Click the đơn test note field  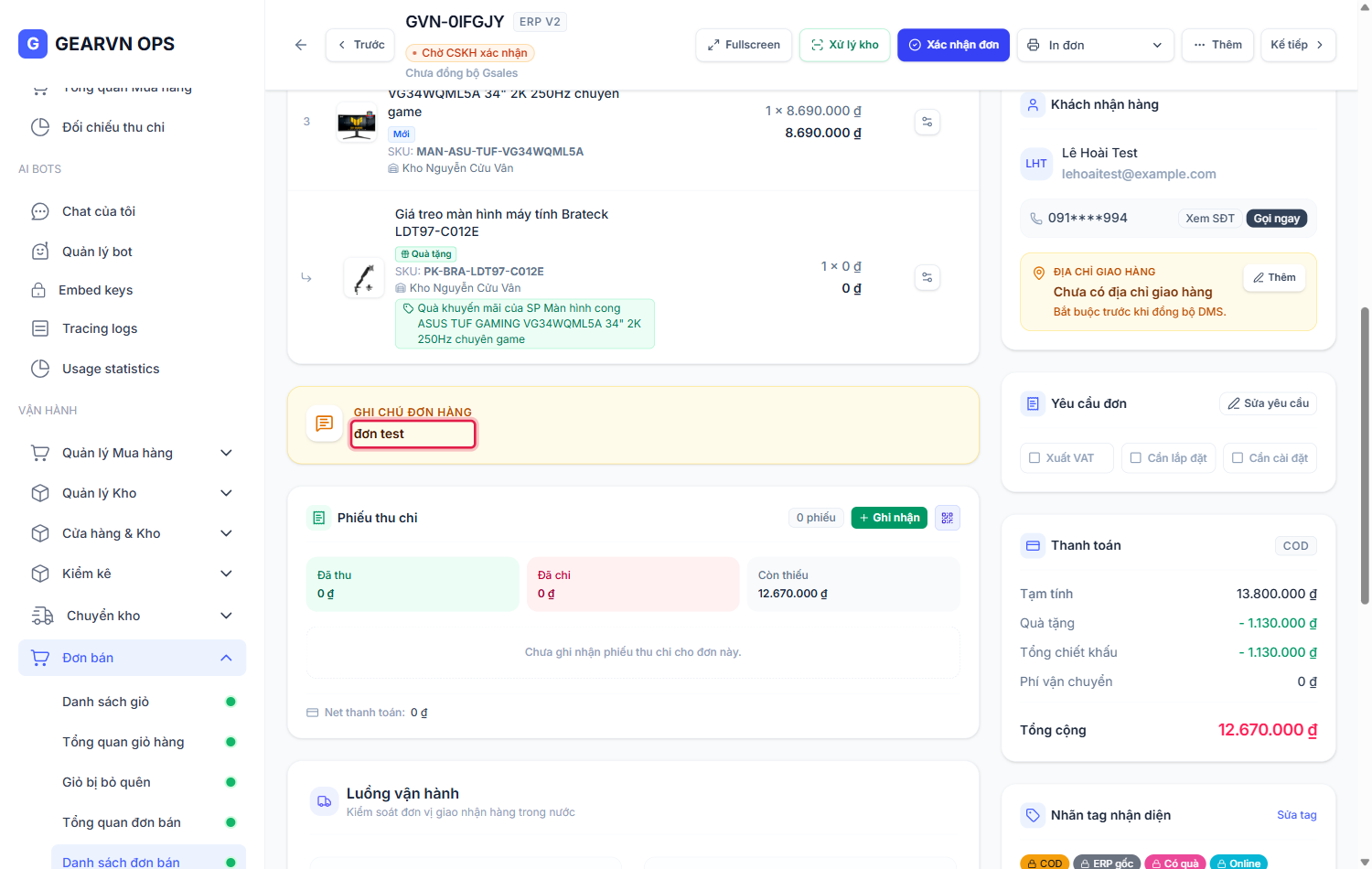point(413,434)
